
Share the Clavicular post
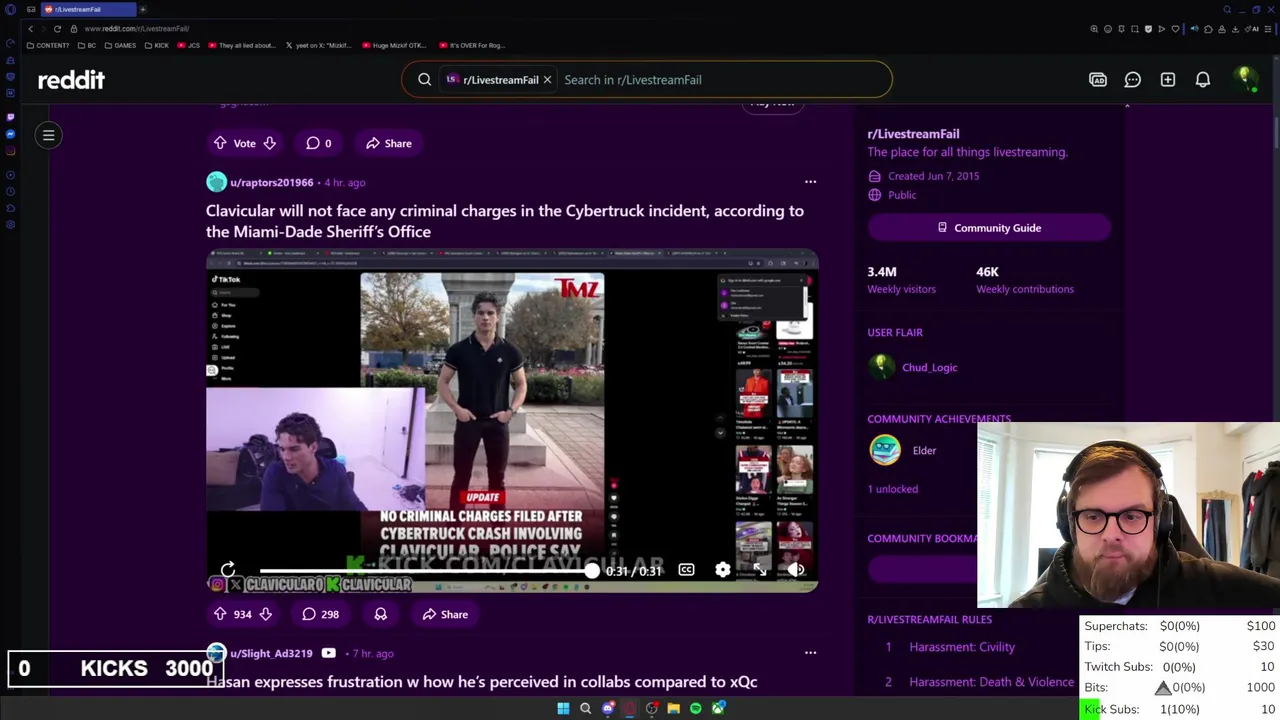(x=445, y=614)
